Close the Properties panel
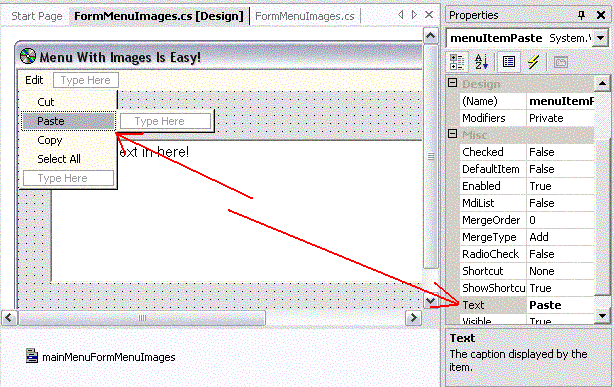Image resolution: width=614 pixels, height=387 pixels. 601,15
